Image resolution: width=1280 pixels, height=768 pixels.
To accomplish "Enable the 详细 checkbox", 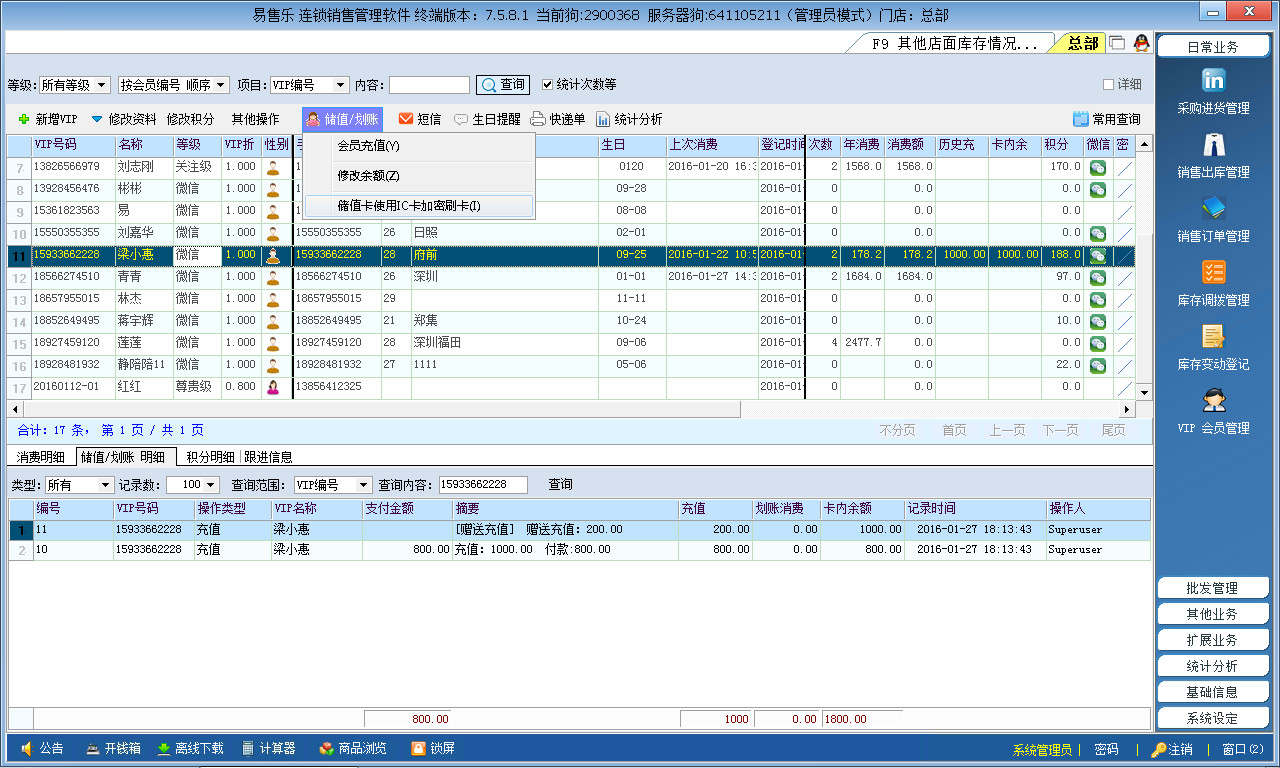I will [1108, 85].
